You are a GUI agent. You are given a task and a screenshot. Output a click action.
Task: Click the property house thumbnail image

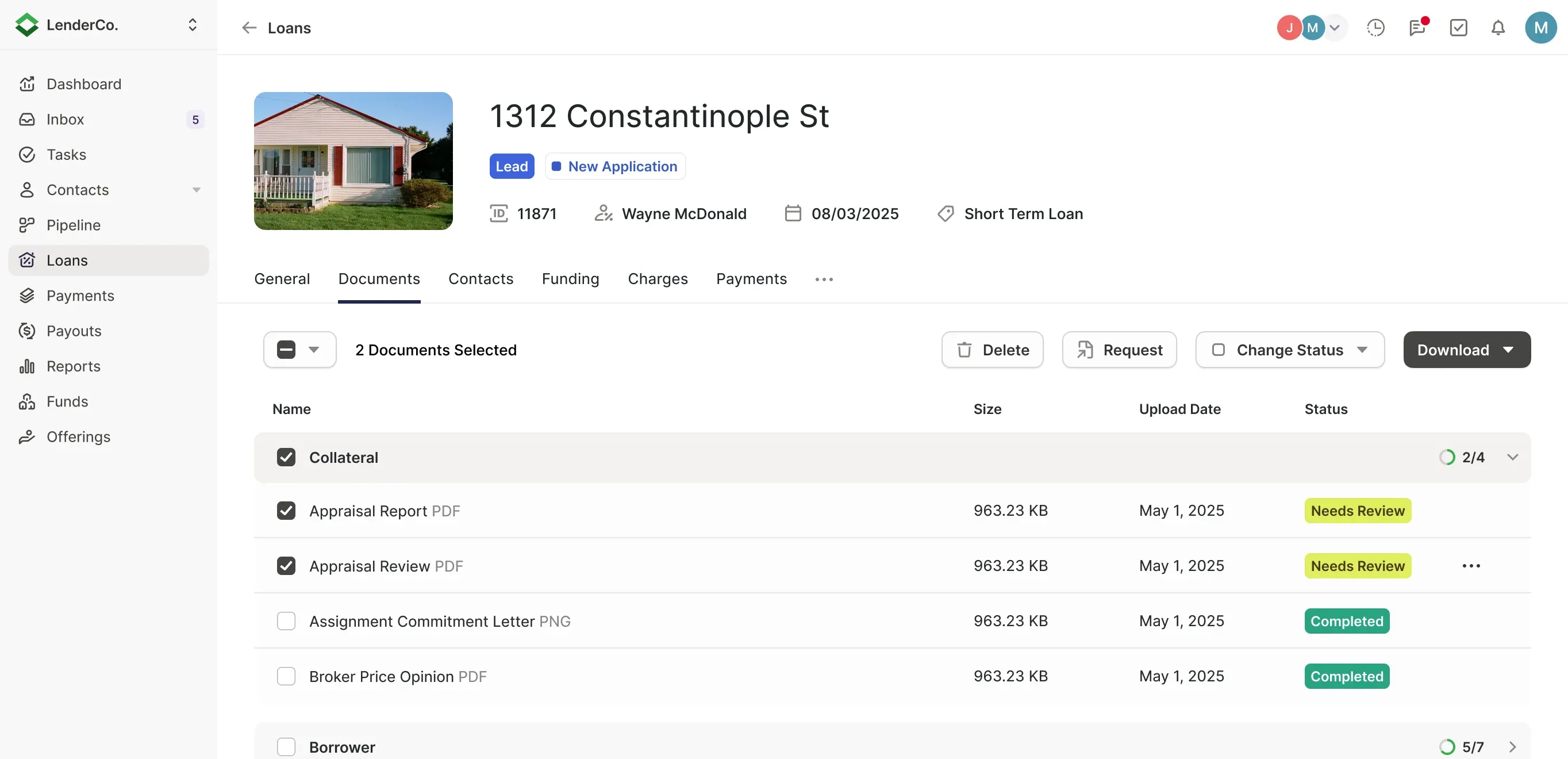353,161
